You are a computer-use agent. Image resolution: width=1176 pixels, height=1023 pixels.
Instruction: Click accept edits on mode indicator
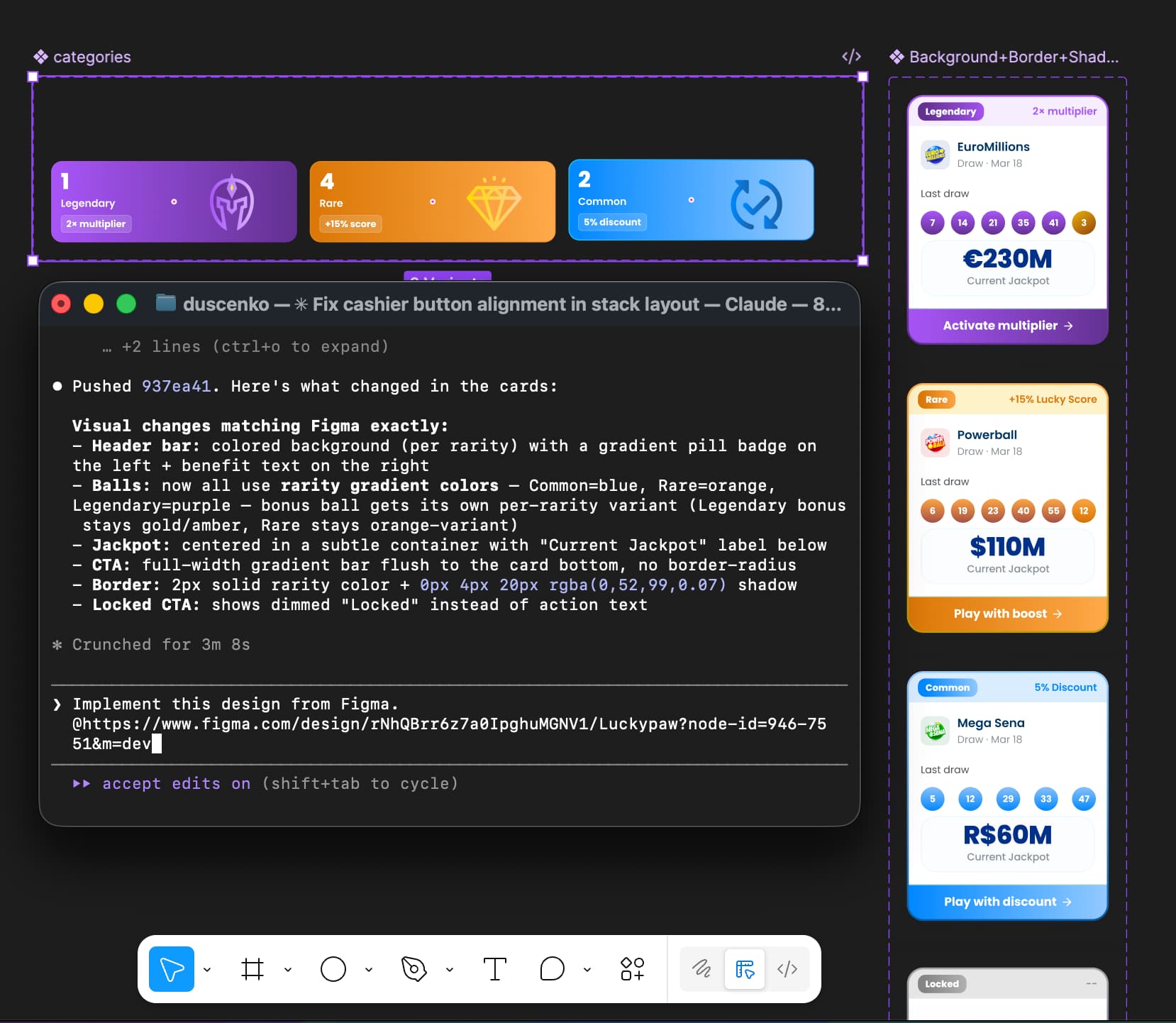[x=177, y=784]
